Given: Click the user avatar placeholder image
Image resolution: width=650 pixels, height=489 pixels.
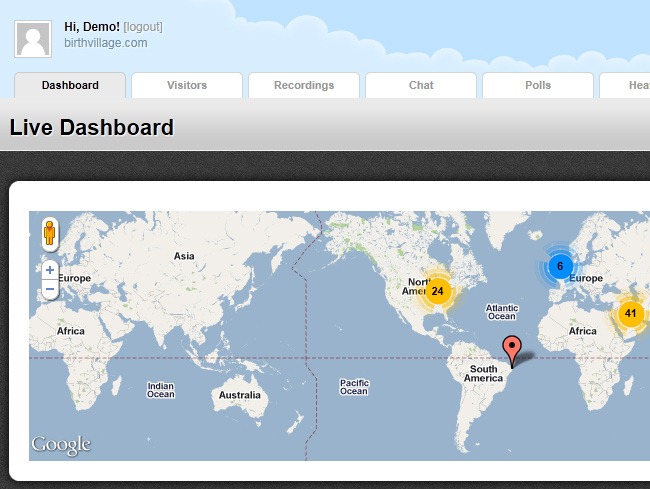Looking at the screenshot, I should tap(33, 39).
